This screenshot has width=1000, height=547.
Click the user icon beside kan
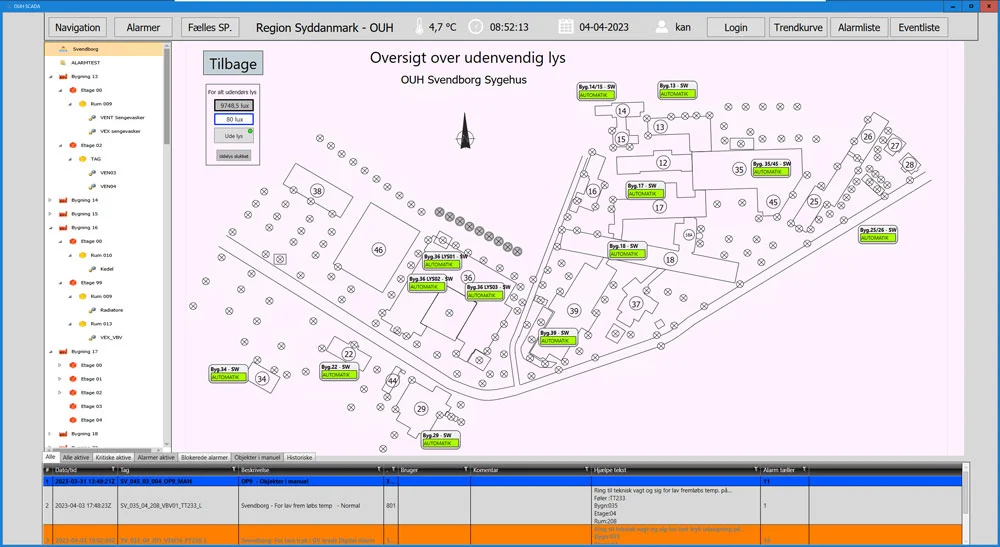(x=662, y=27)
